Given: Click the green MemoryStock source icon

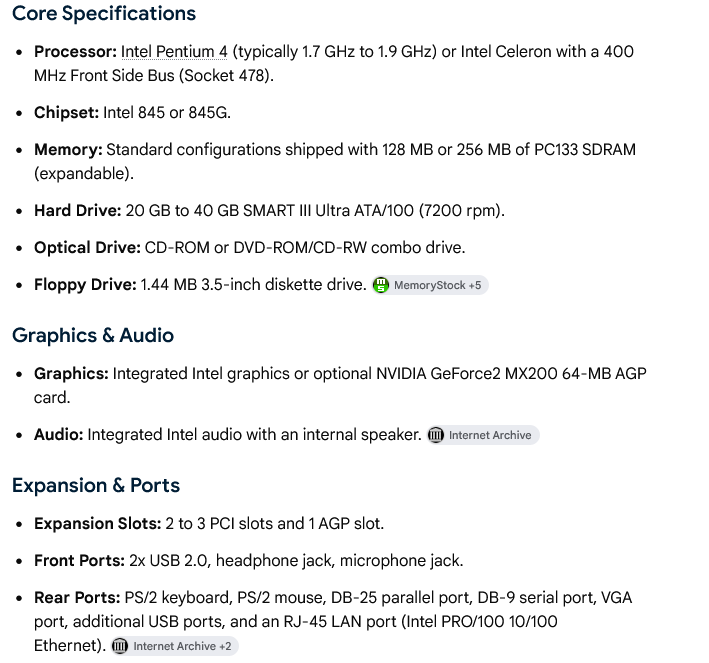Looking at the screenshot, I should (x=381, y=285).
